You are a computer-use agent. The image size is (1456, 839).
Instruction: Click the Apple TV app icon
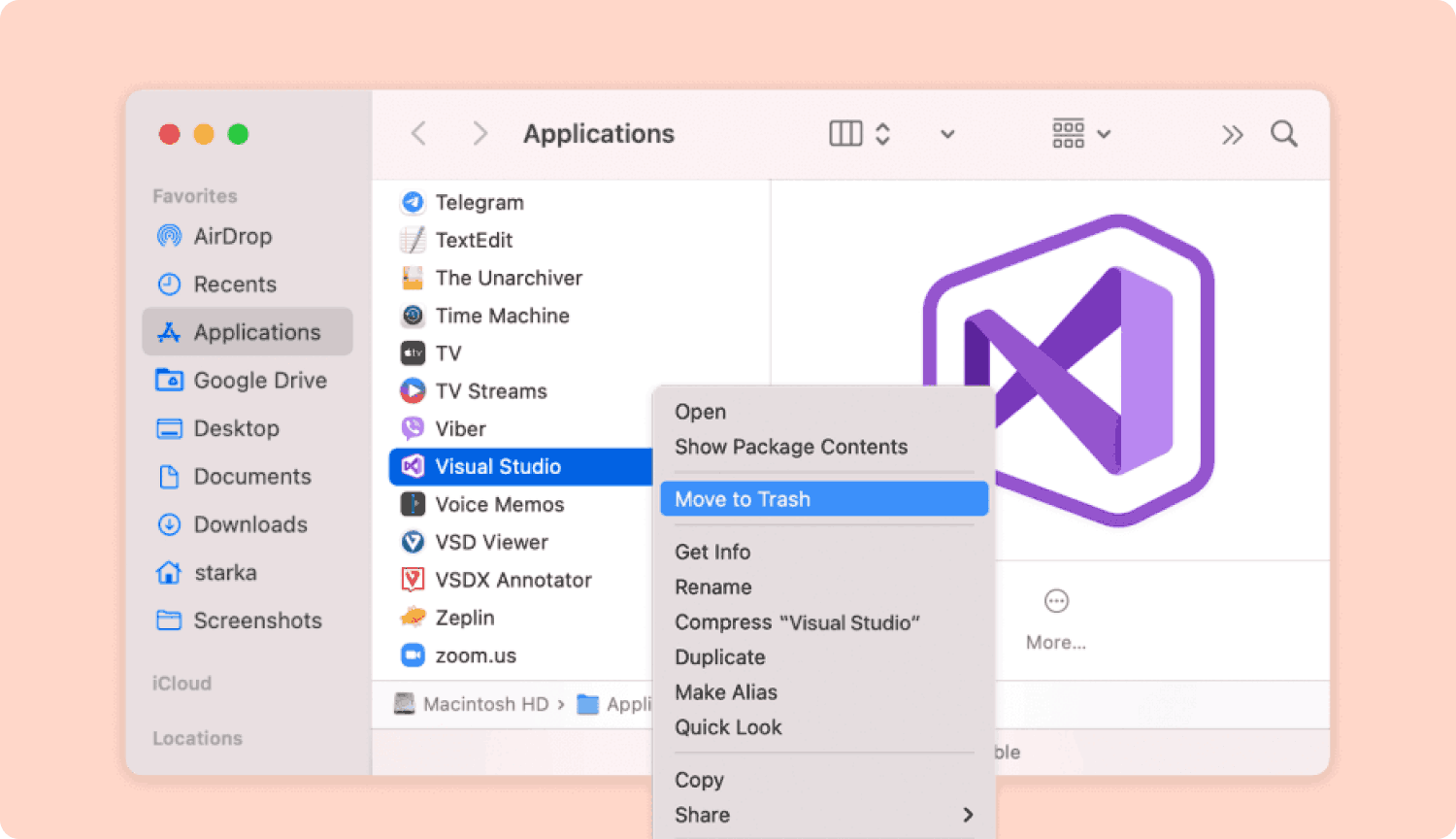pyautogui.click(x=413, y=353)
